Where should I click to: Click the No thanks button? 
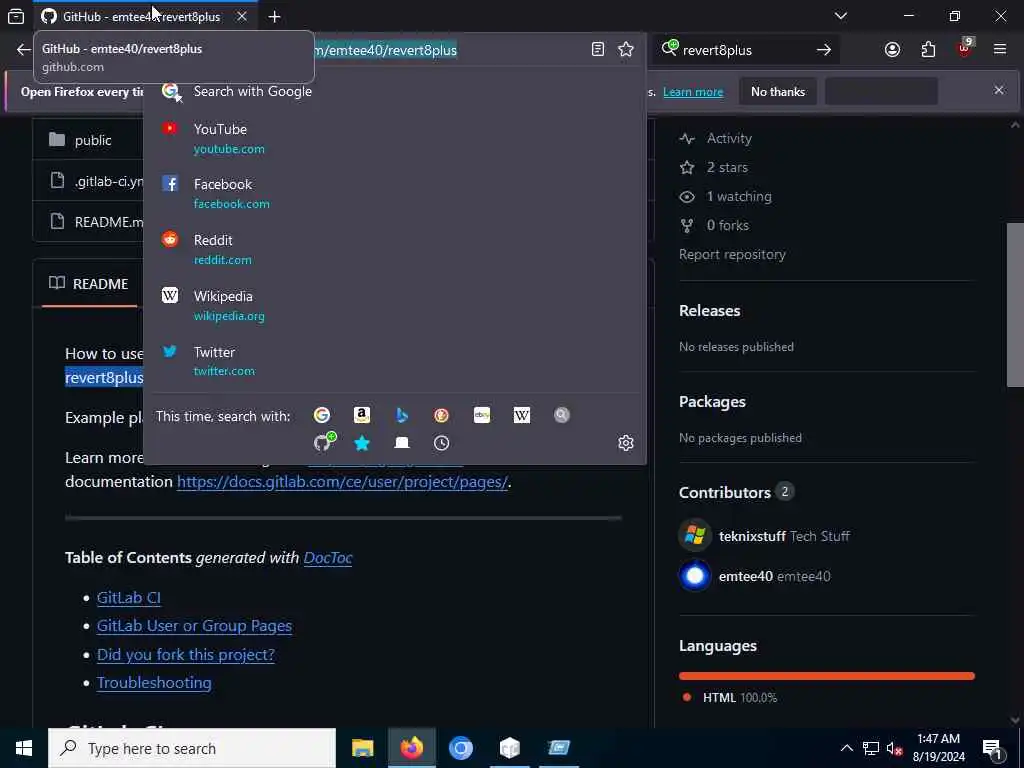(778, 92)
